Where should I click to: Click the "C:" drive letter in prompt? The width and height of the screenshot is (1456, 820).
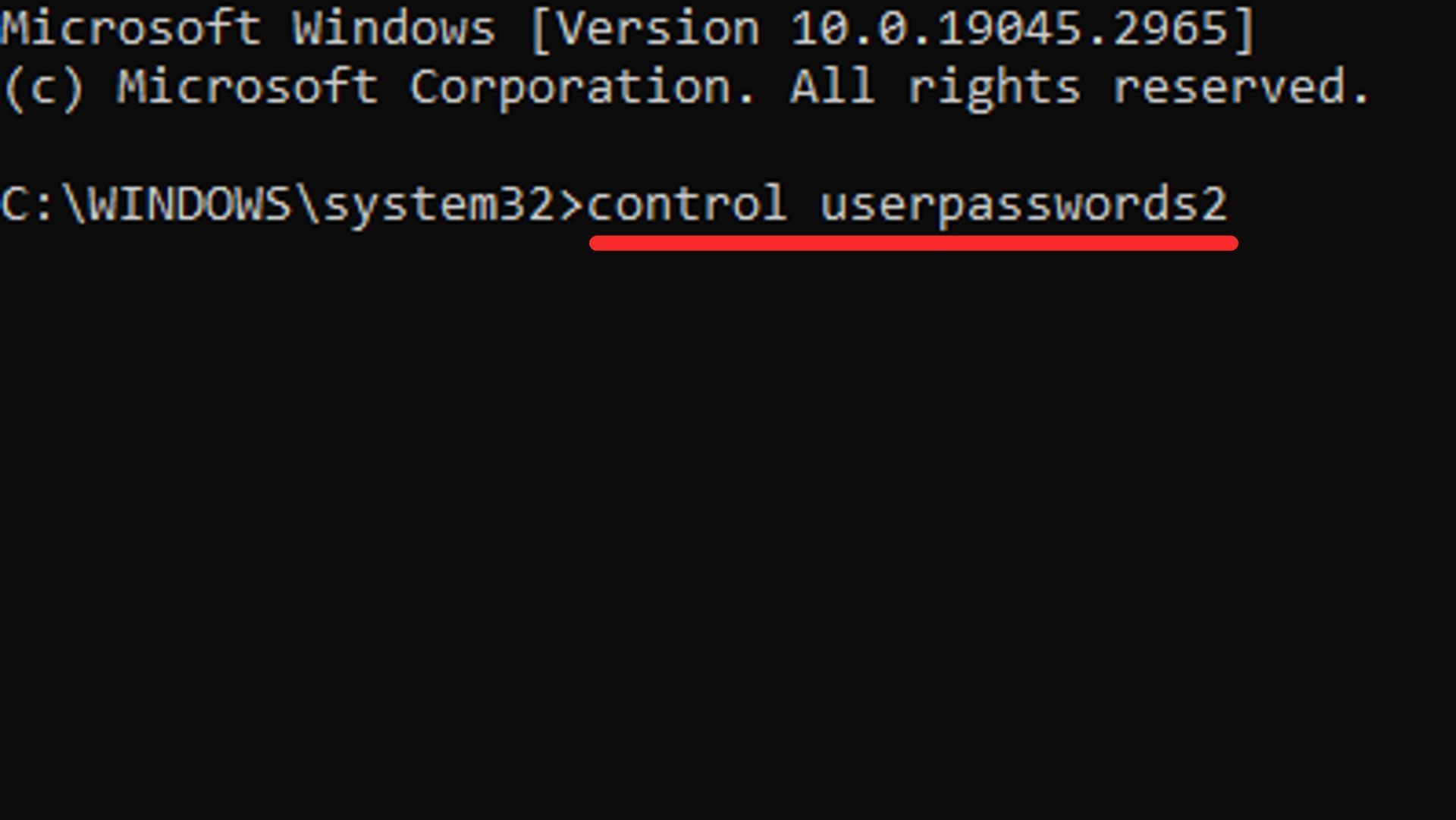27,204
